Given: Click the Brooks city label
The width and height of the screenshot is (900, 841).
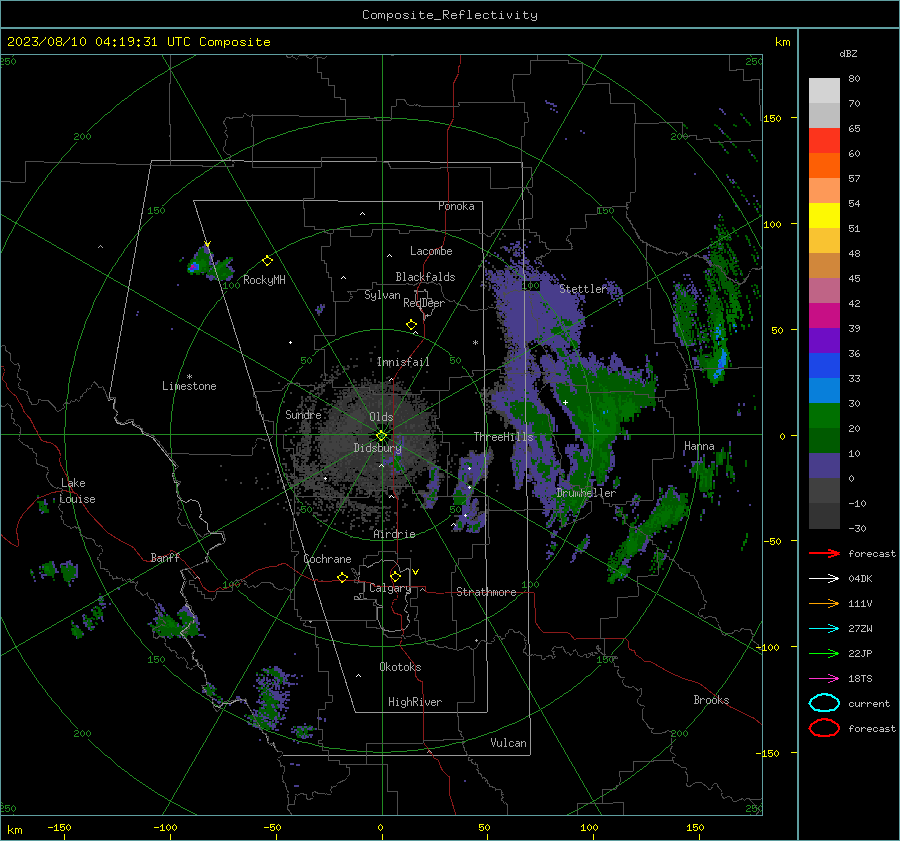Looking at the screenshot, I should coord(711,700).
